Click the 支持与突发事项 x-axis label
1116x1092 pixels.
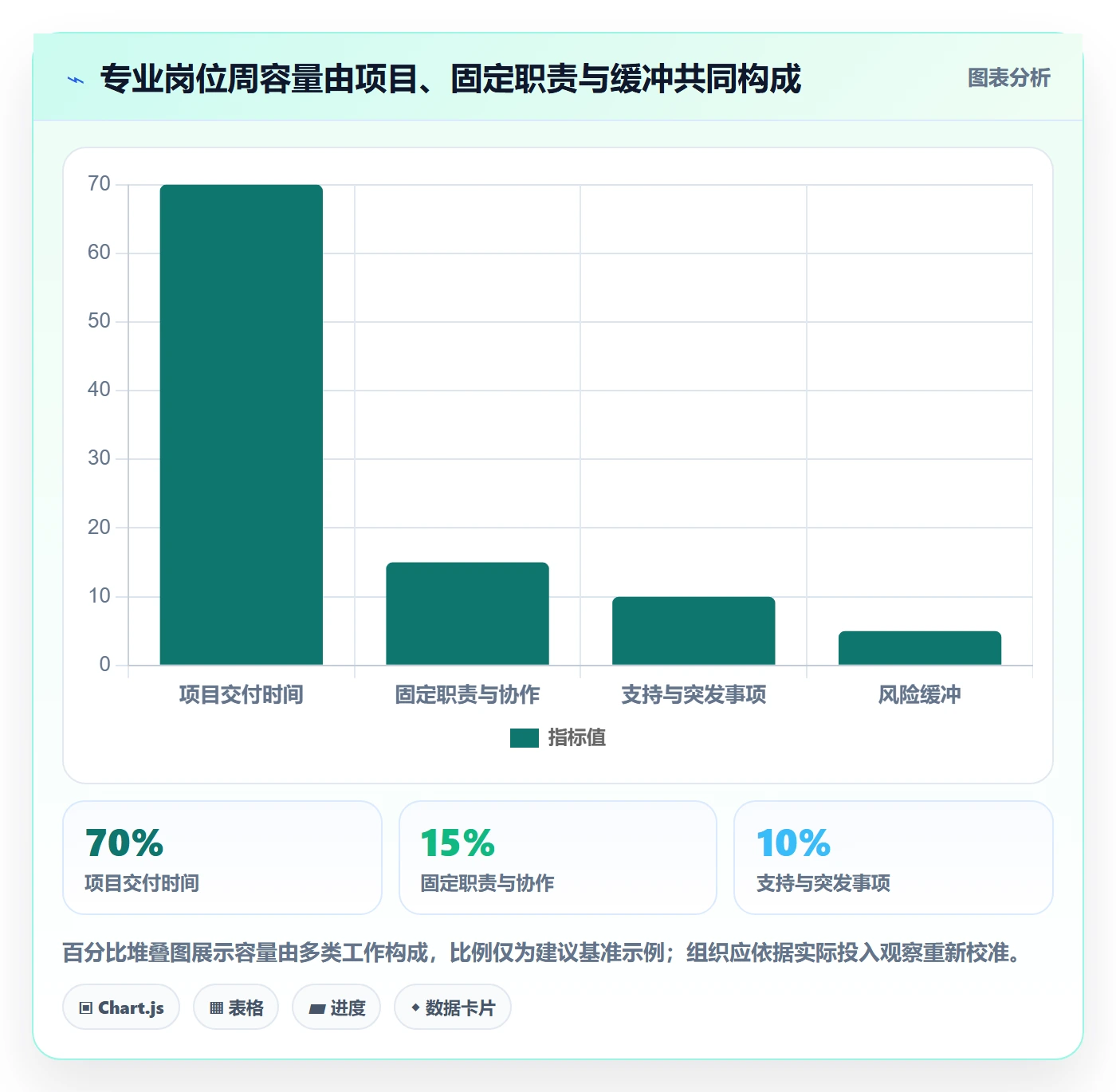694,695
